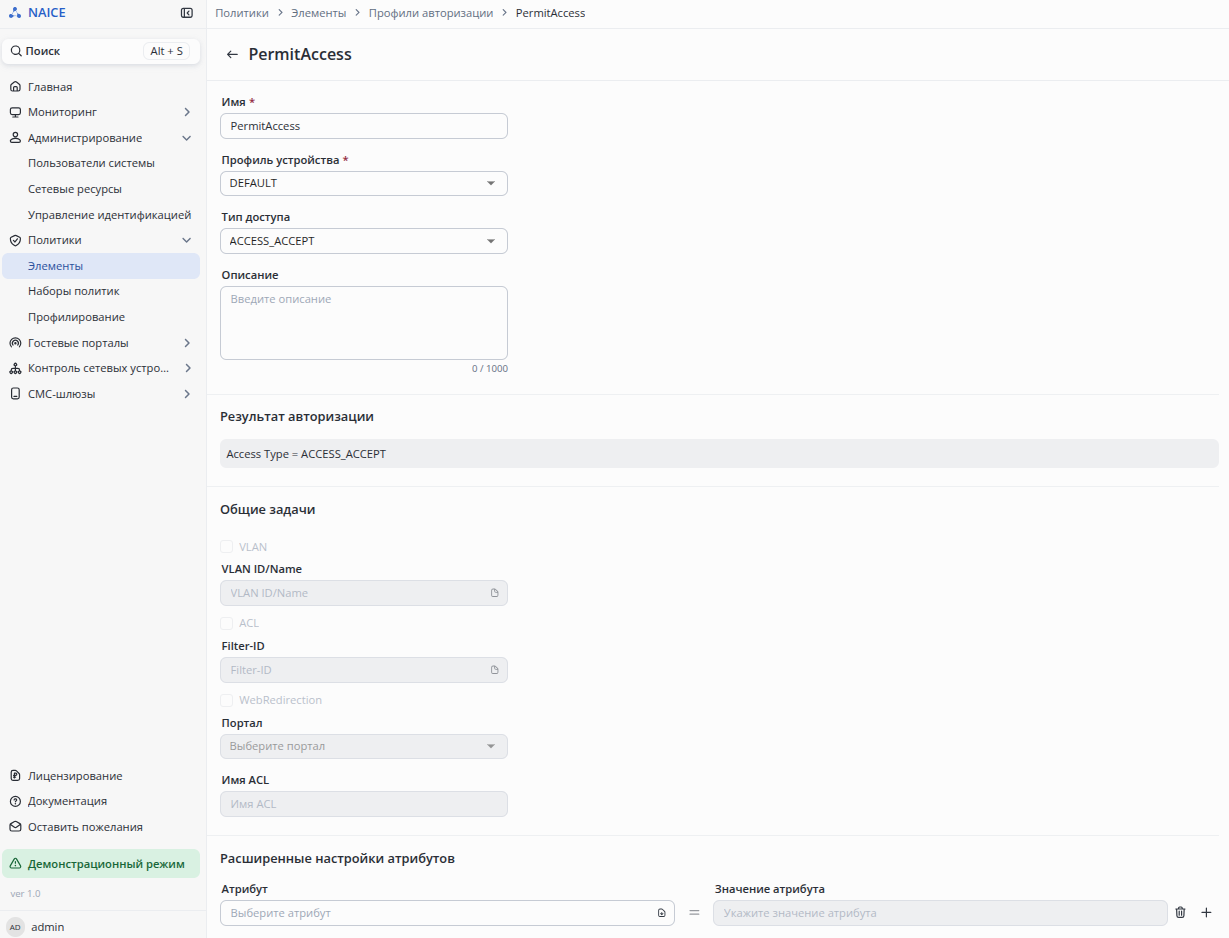Image resolution: width=1229 pixels, height=938 pixels.
Task: Go to Профили авторизации breadcrumb link
Action: coord(430,13)
